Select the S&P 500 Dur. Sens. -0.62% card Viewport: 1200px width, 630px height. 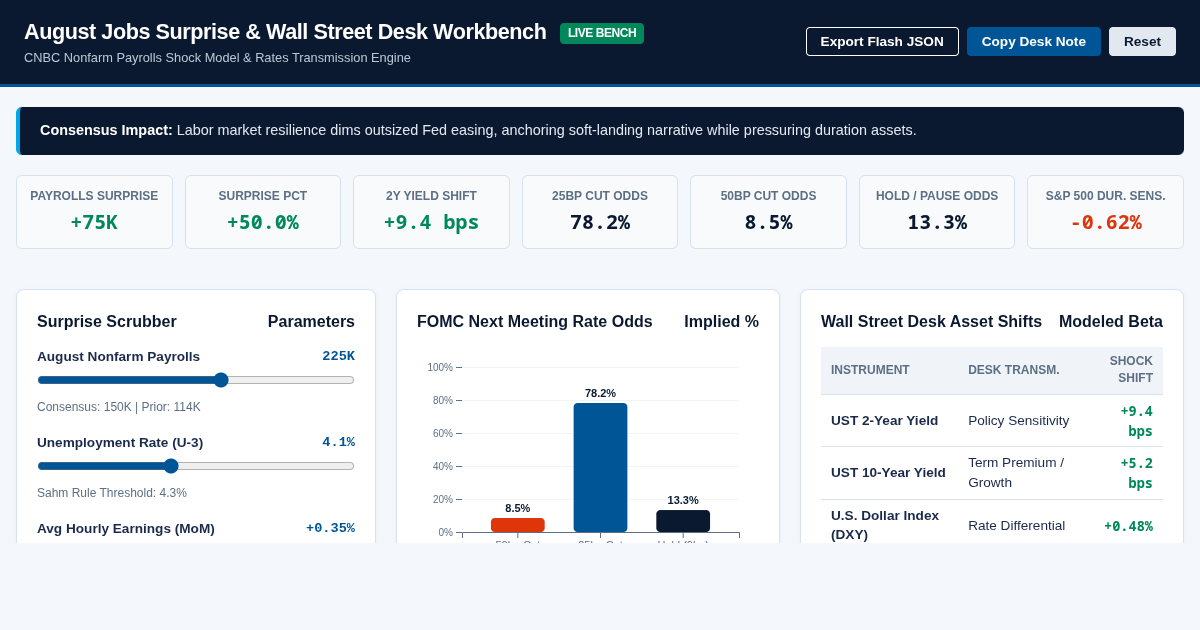pyautogui.click(x=1105, y=212)
